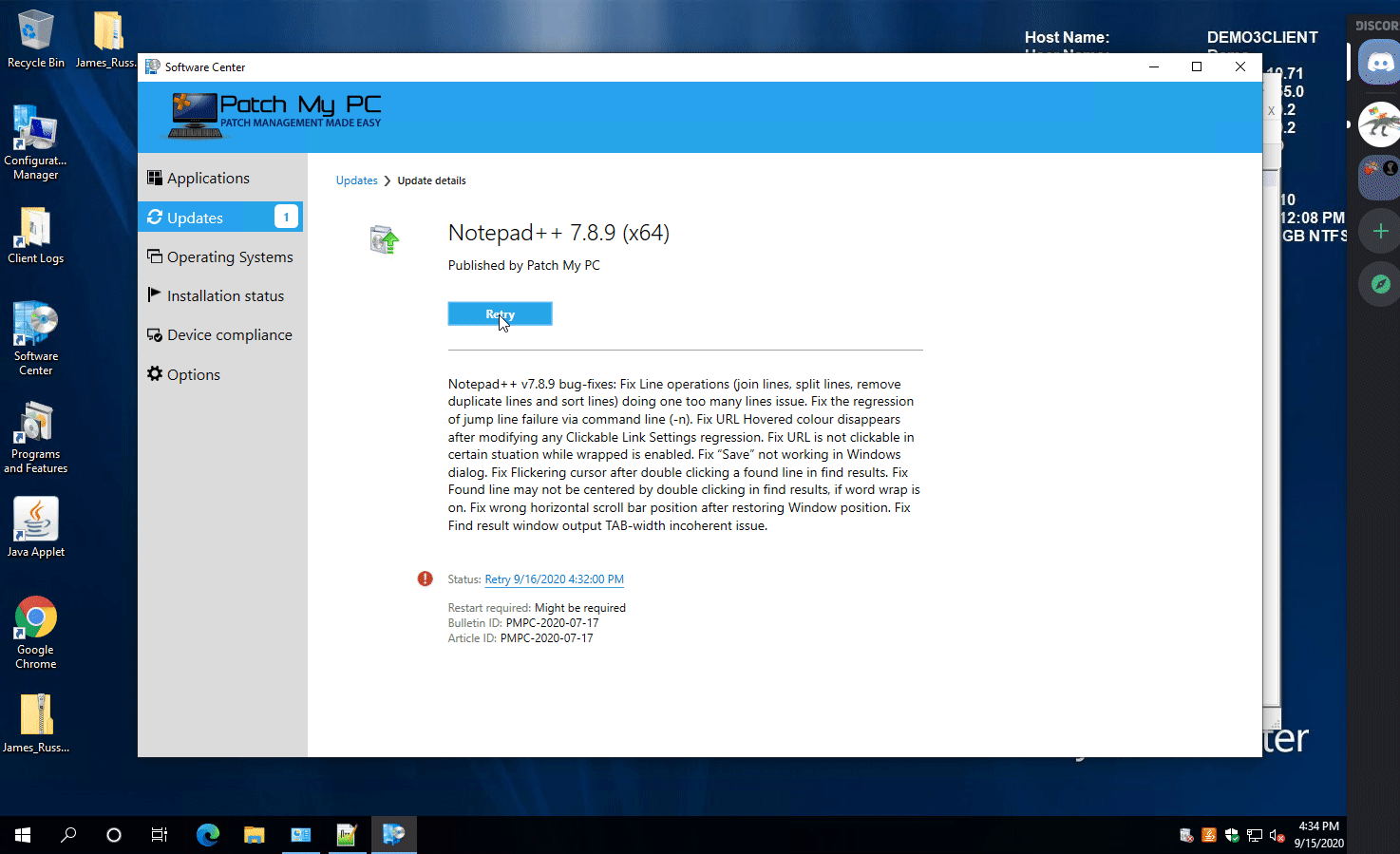Click the Options gear icon
The height and width of the screenshot is (854, 1400).
(x=155, y=373)
